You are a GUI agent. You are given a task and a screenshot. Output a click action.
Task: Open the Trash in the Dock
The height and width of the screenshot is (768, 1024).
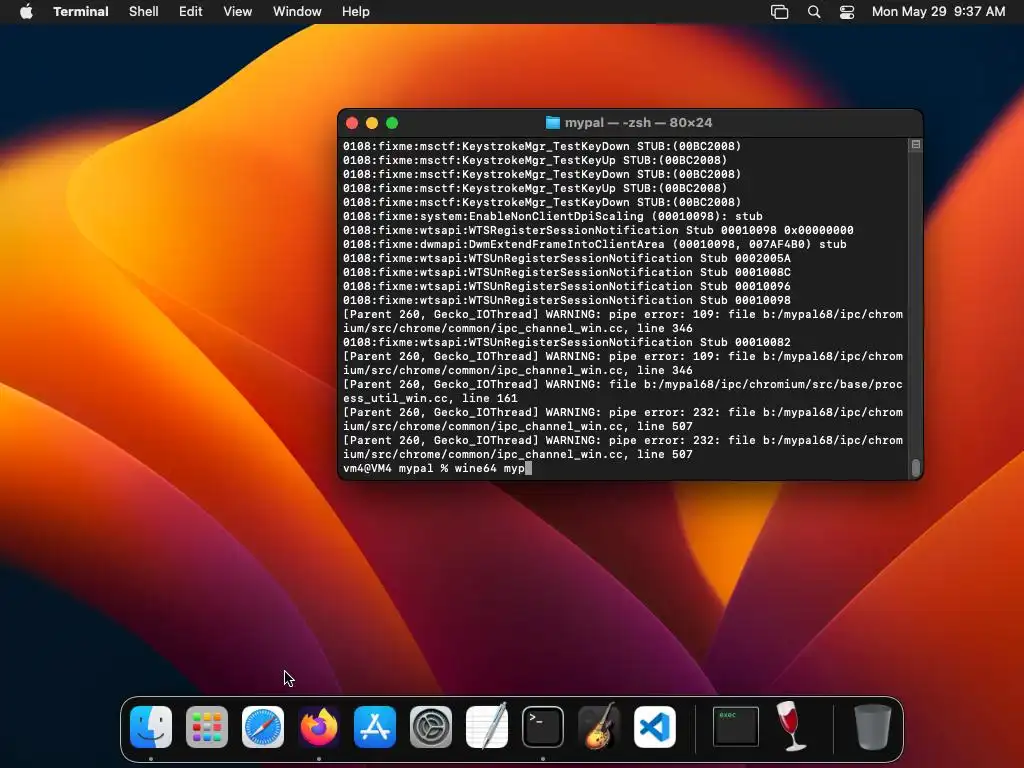pyautogui.click(x=872, y=727)
